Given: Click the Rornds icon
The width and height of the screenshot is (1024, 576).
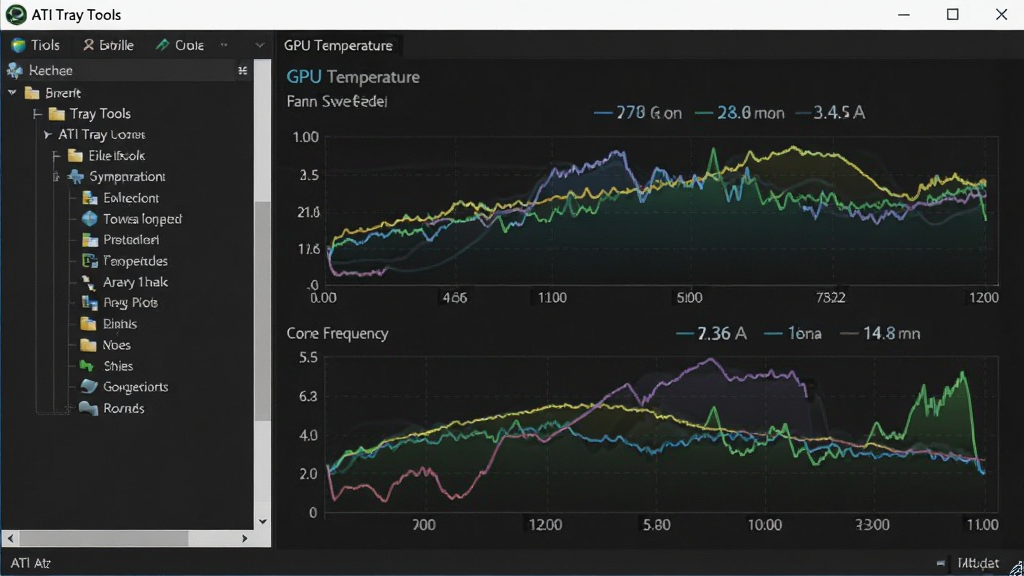Looking at the screenshot, I should pos(88,408).
